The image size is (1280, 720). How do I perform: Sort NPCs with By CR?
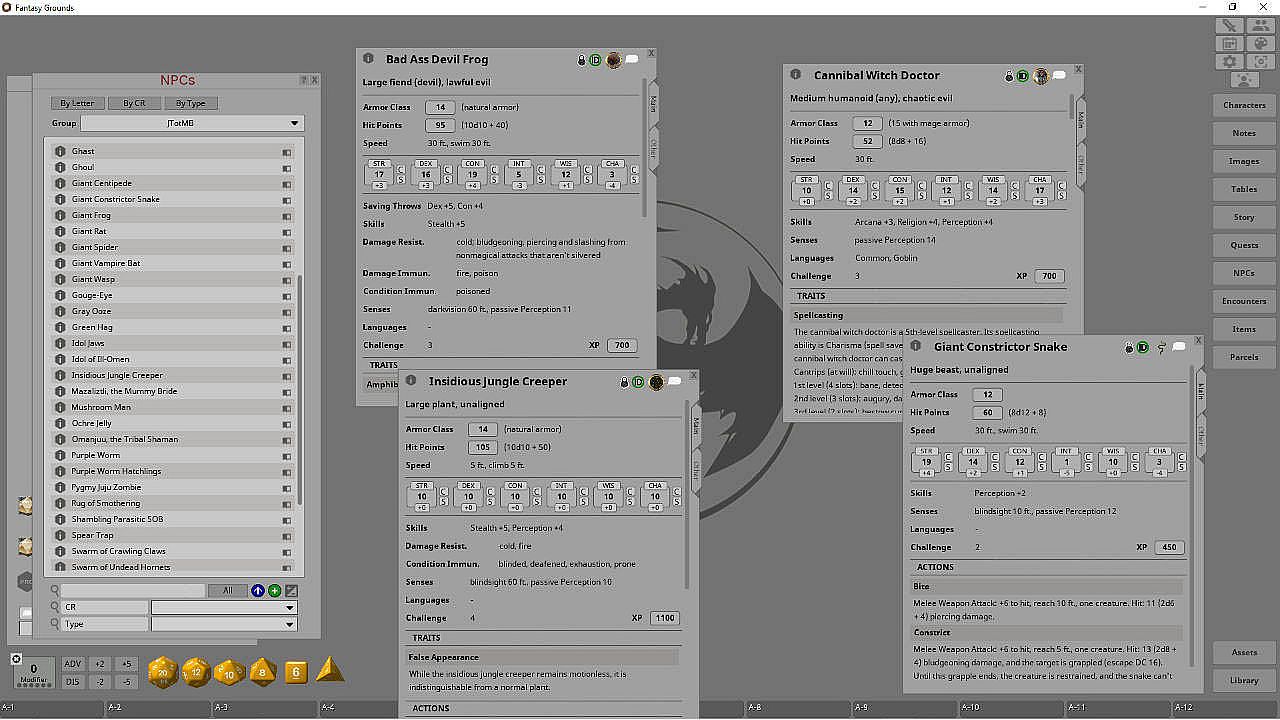pyautogui.click(x=134, y=103)
